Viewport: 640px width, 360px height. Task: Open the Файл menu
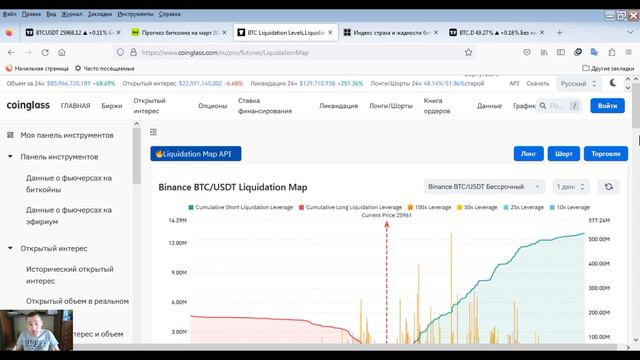[x=9, y=14]
